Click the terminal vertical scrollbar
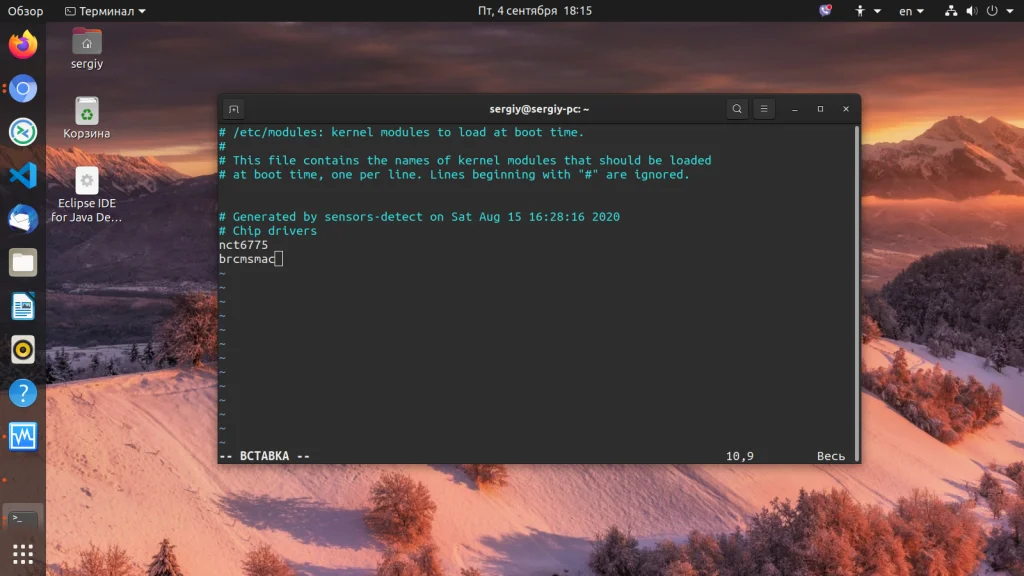The height and width of the screenshot is (576, 1024). (x=856, y=293)
